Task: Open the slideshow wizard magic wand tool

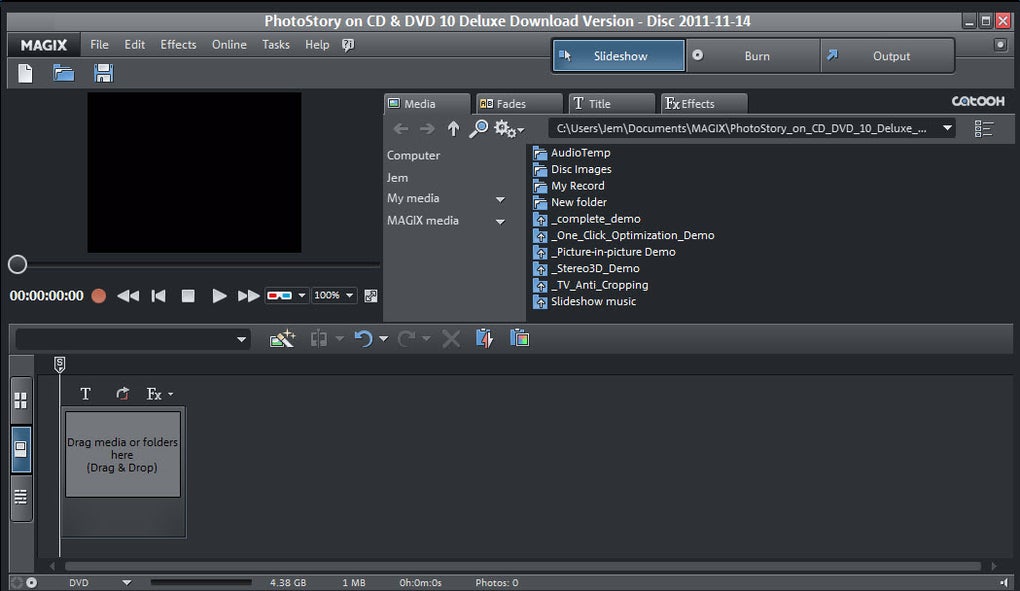Action: (282, 339)
